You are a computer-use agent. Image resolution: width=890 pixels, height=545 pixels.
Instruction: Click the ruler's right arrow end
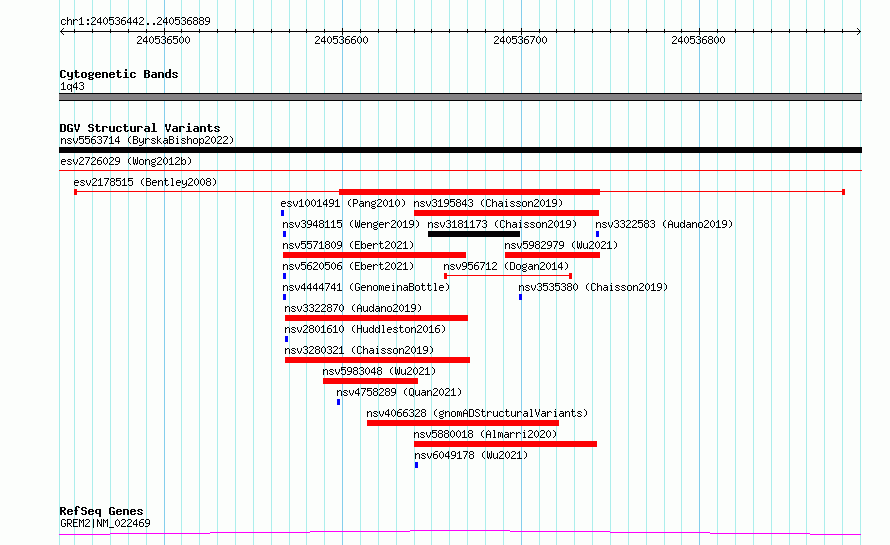click(x=859, y=32)
